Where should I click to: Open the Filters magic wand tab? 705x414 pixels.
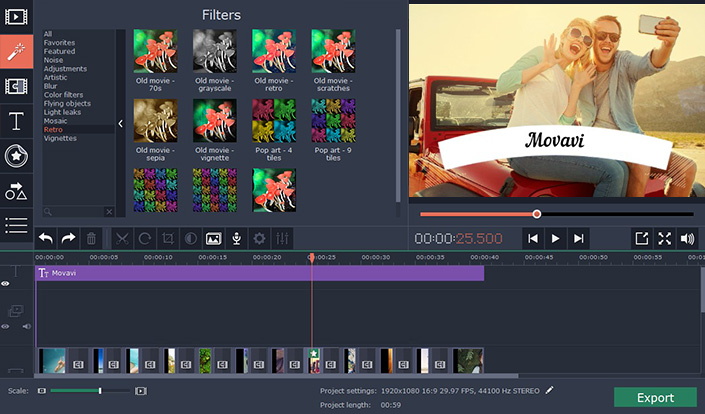pyautogui.click(x=16, y=52)
